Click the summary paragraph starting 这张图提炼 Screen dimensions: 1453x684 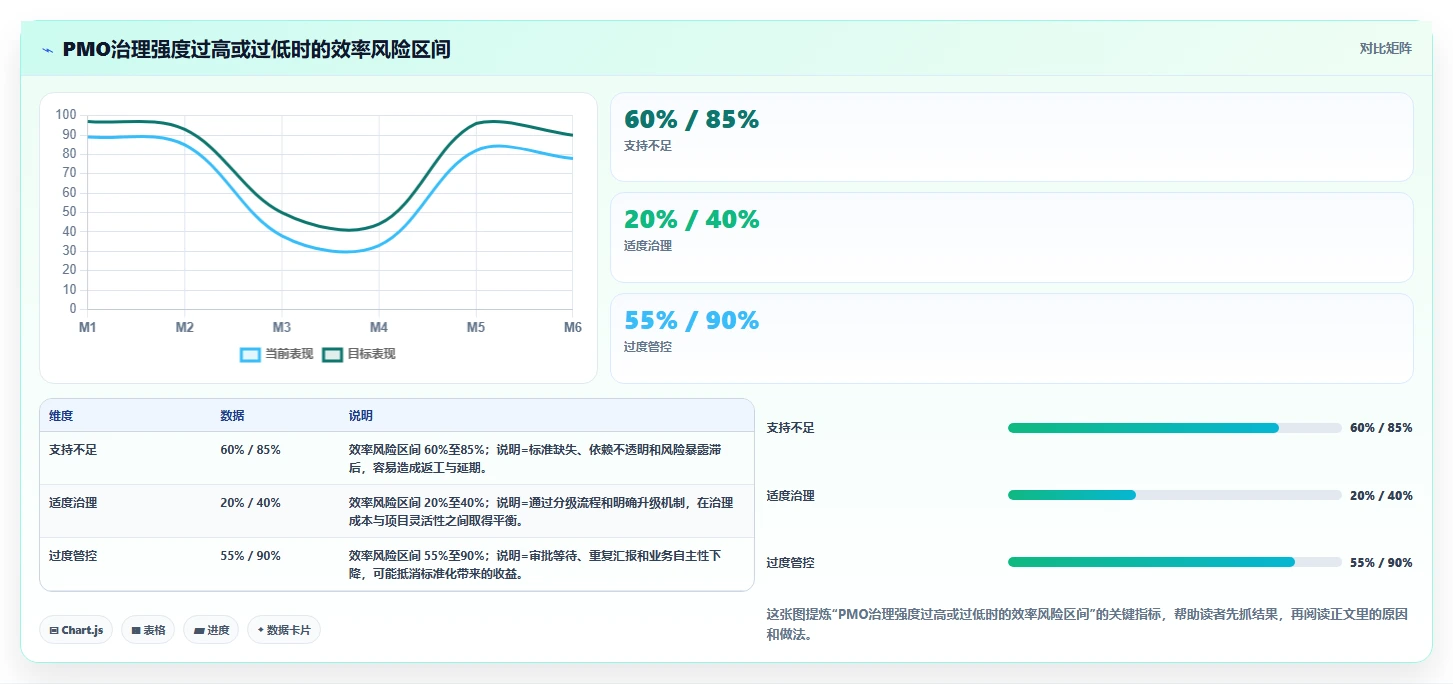point(1087,624)
